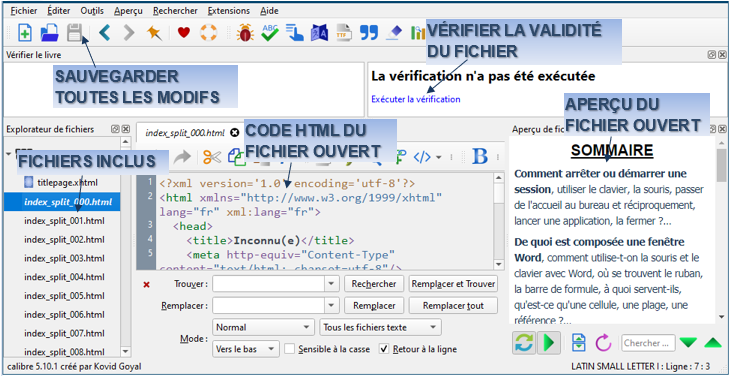Image resolution: width=732 pixels, height=376 pixels.
Task: Open the dropdown arrow next to the </> tag icon
Action: 438,157
